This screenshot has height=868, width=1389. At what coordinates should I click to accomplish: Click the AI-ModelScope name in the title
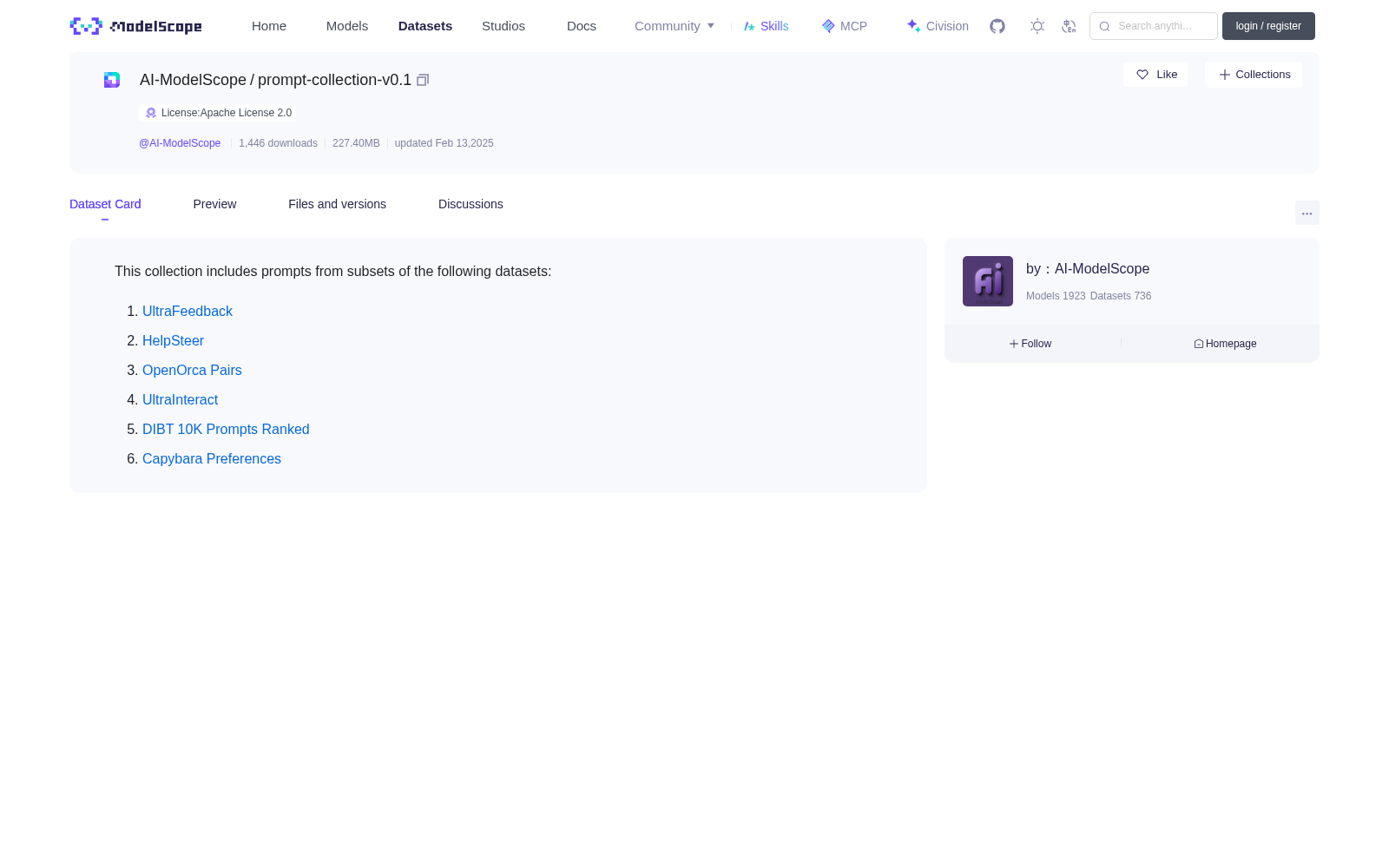coord(193,80)
